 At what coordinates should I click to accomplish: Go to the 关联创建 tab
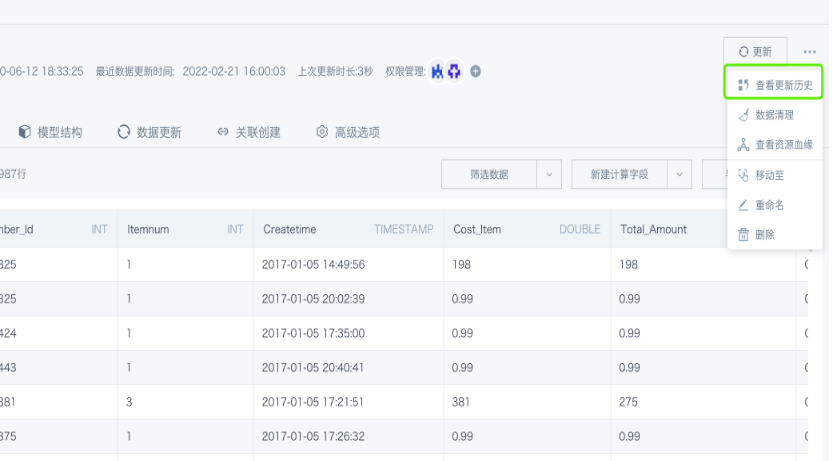coord(249,132)
